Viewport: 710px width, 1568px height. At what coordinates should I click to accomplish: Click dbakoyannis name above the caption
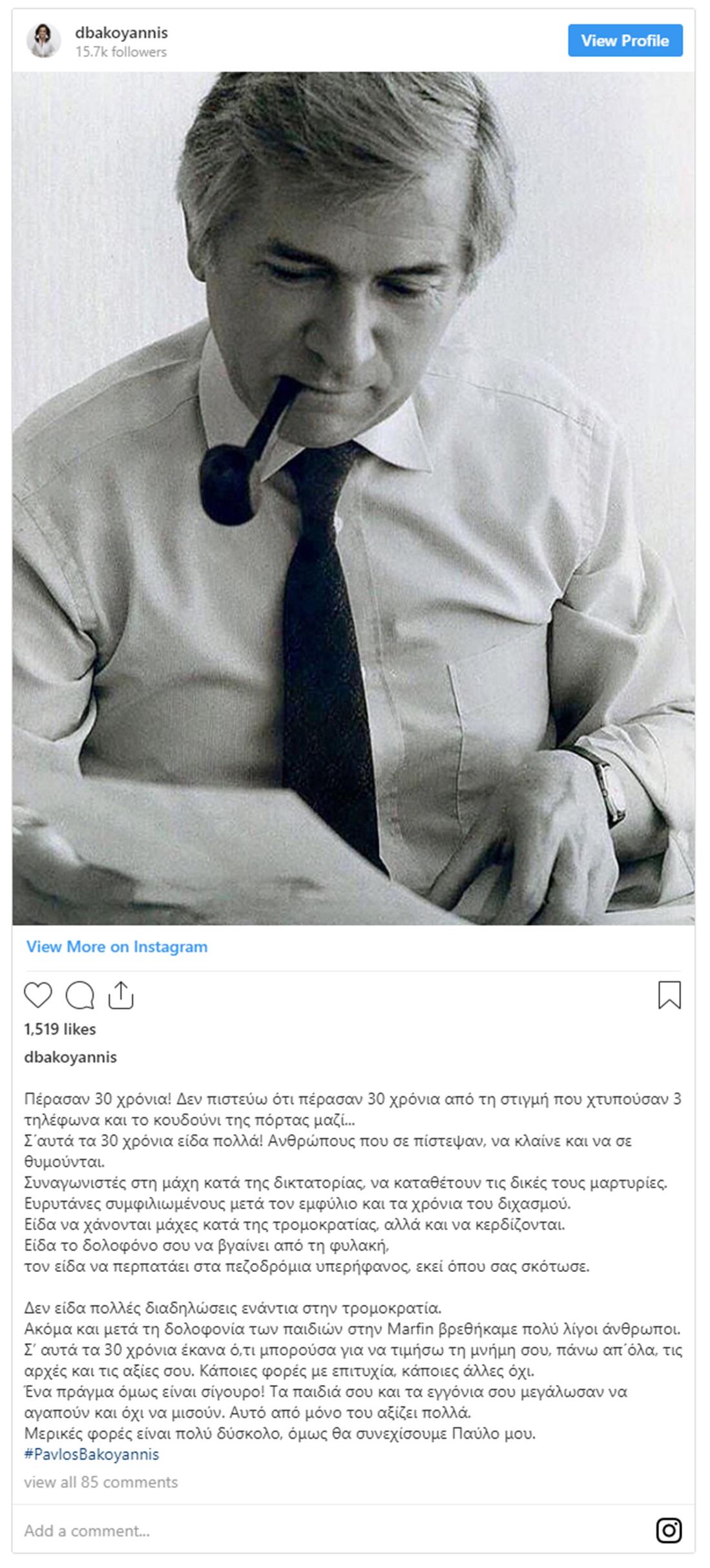(70, 1057)
